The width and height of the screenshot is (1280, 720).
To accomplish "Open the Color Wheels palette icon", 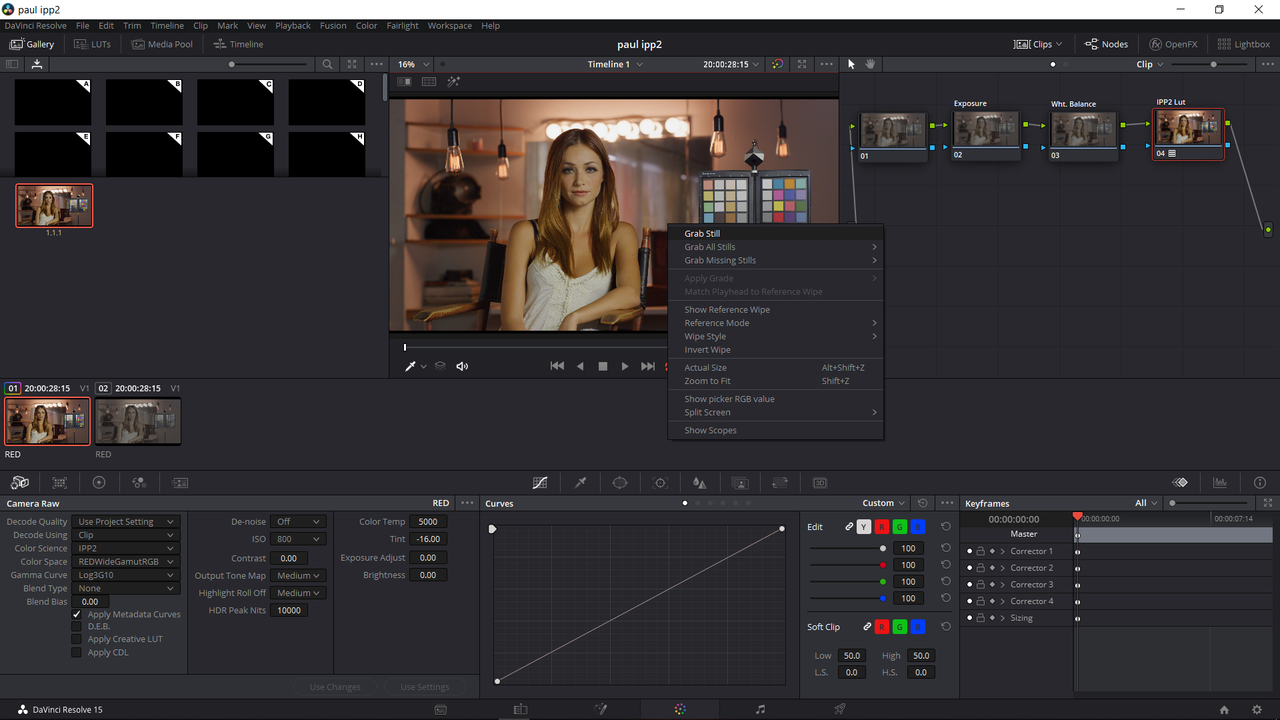I will pos(99,482).
